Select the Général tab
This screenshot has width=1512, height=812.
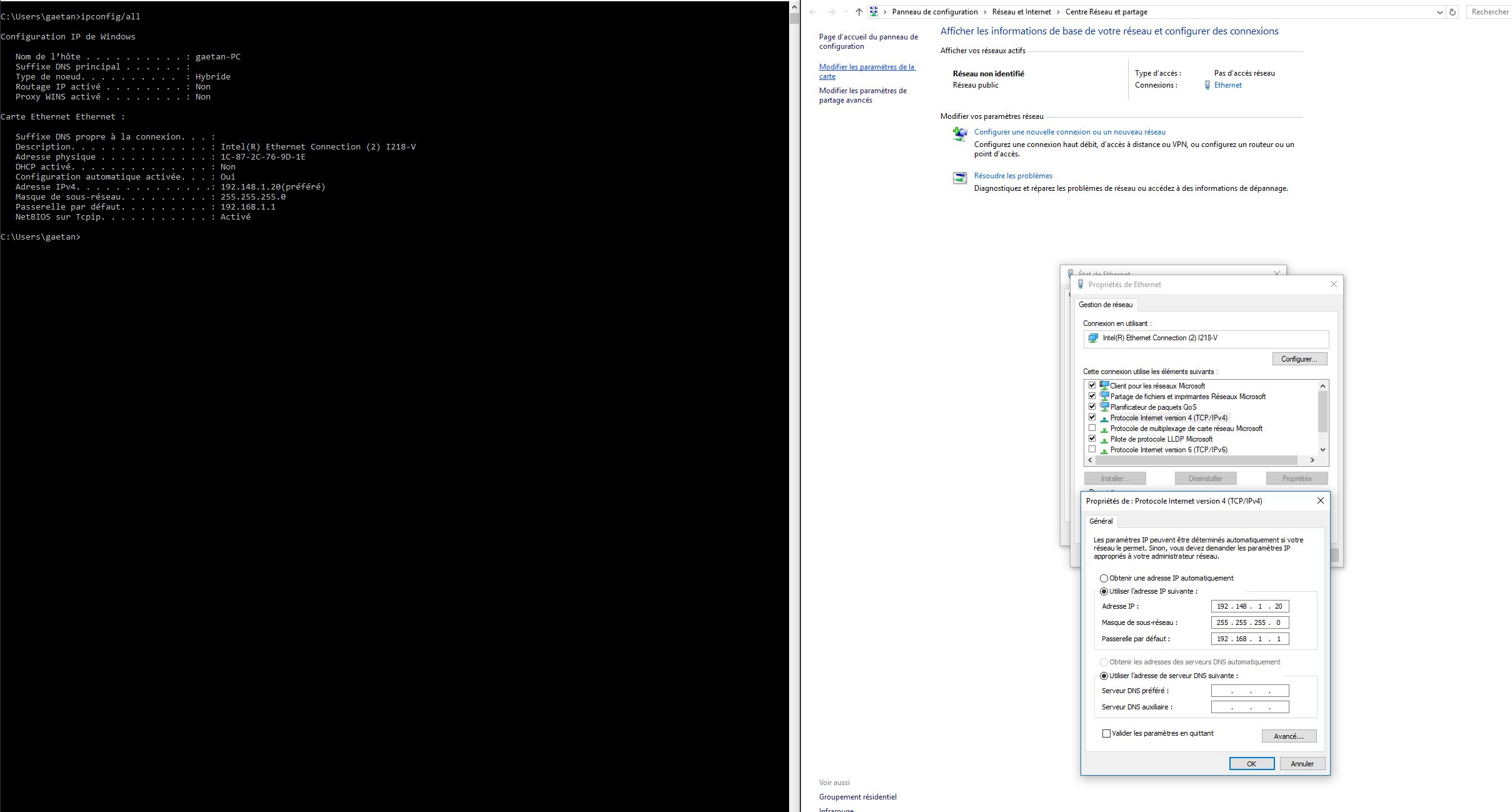(1101, 521)
